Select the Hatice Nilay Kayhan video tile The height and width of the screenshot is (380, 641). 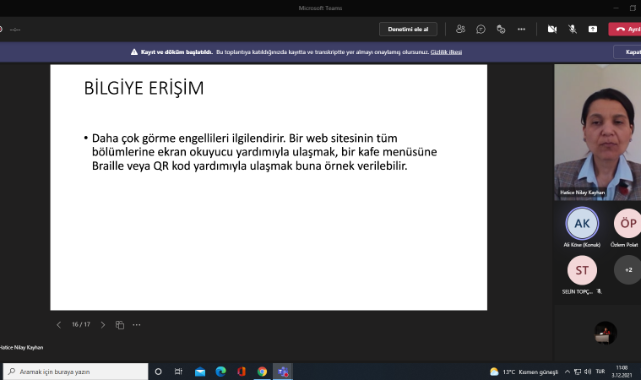[598, 132]
